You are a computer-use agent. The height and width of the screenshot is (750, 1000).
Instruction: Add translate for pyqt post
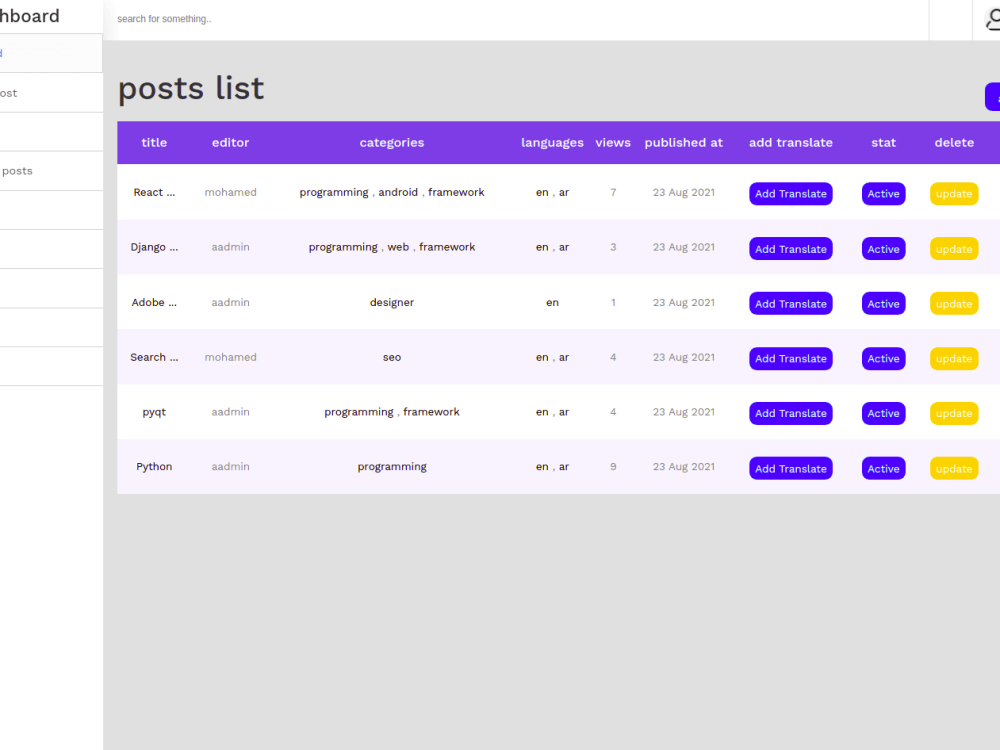pyautogui.click(x=790, y=413)
